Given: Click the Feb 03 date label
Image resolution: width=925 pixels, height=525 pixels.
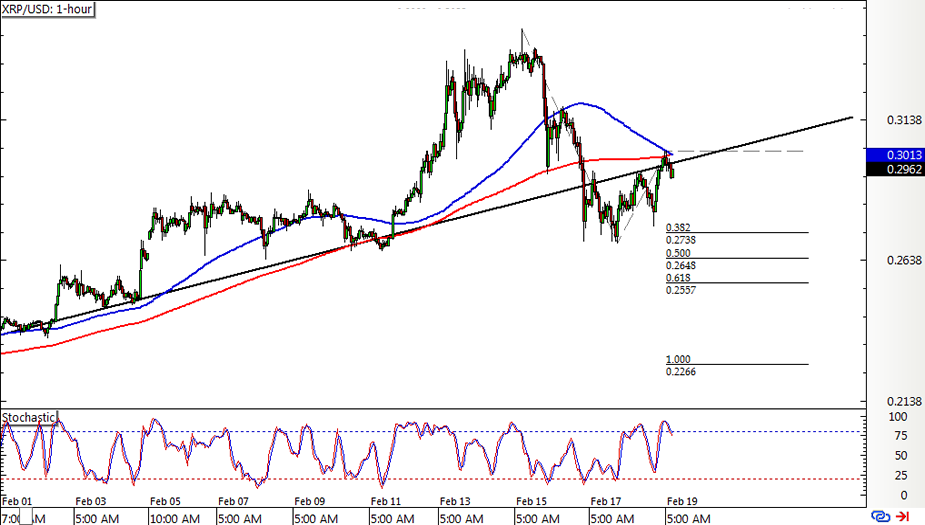Looking at the screenshot, I should pos(91,501).
